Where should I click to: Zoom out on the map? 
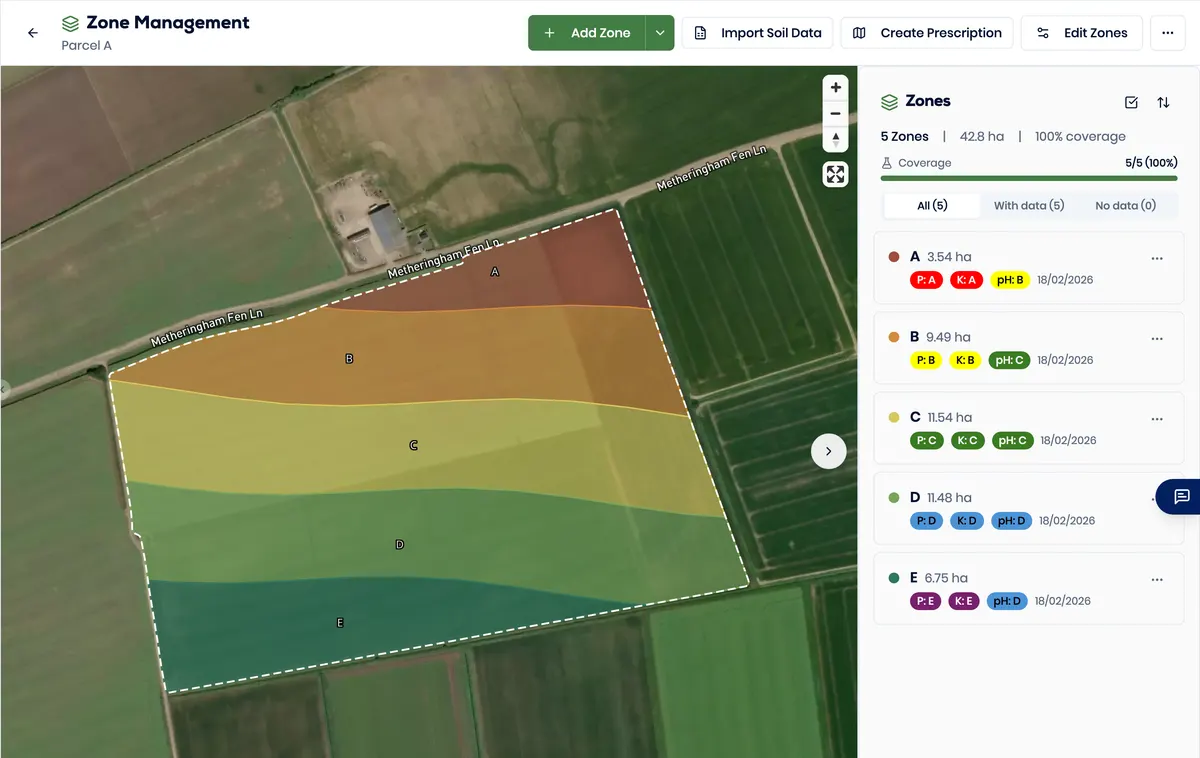click(836, 114)
